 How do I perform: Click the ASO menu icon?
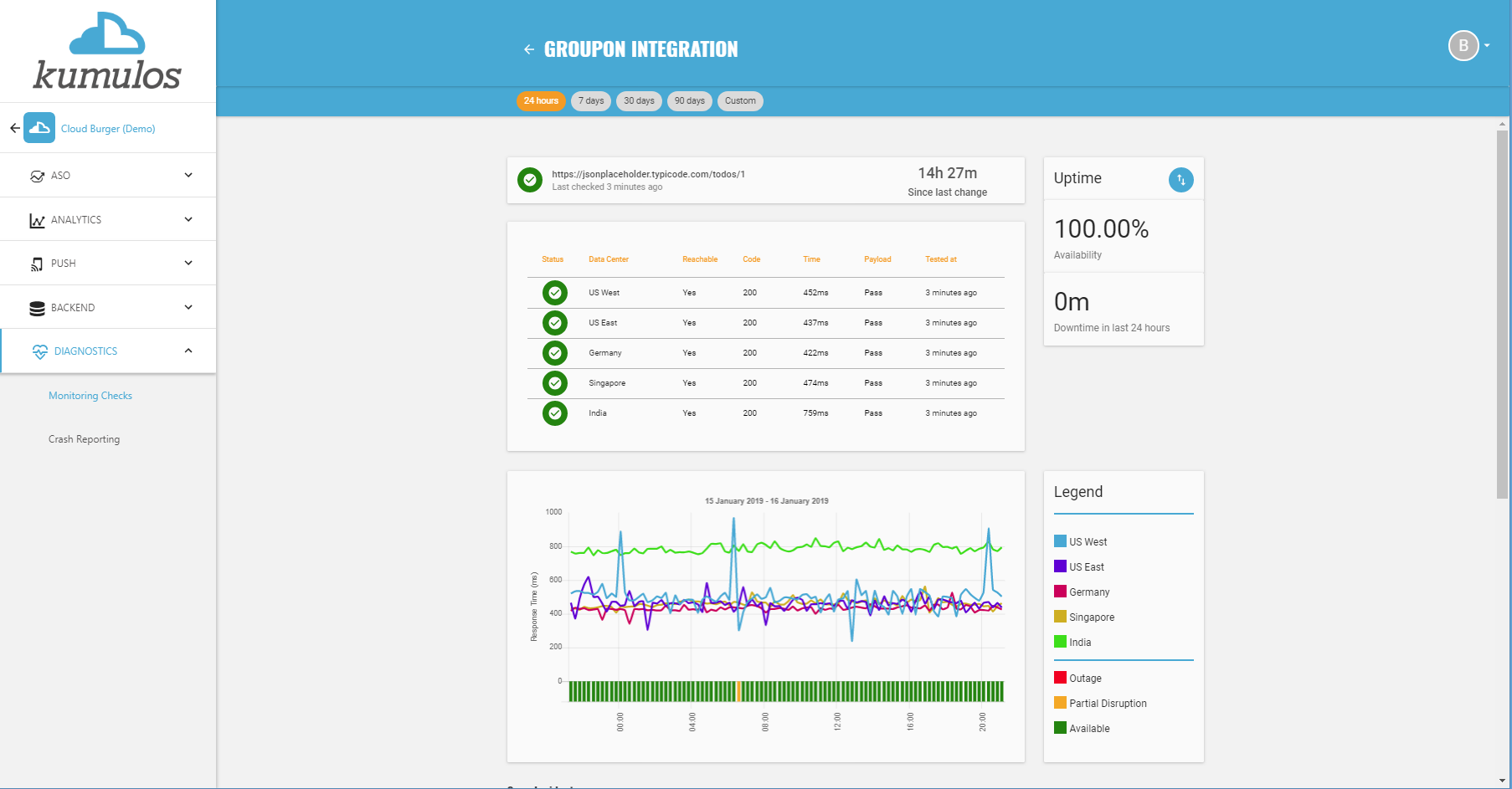(x=37, y=176)
